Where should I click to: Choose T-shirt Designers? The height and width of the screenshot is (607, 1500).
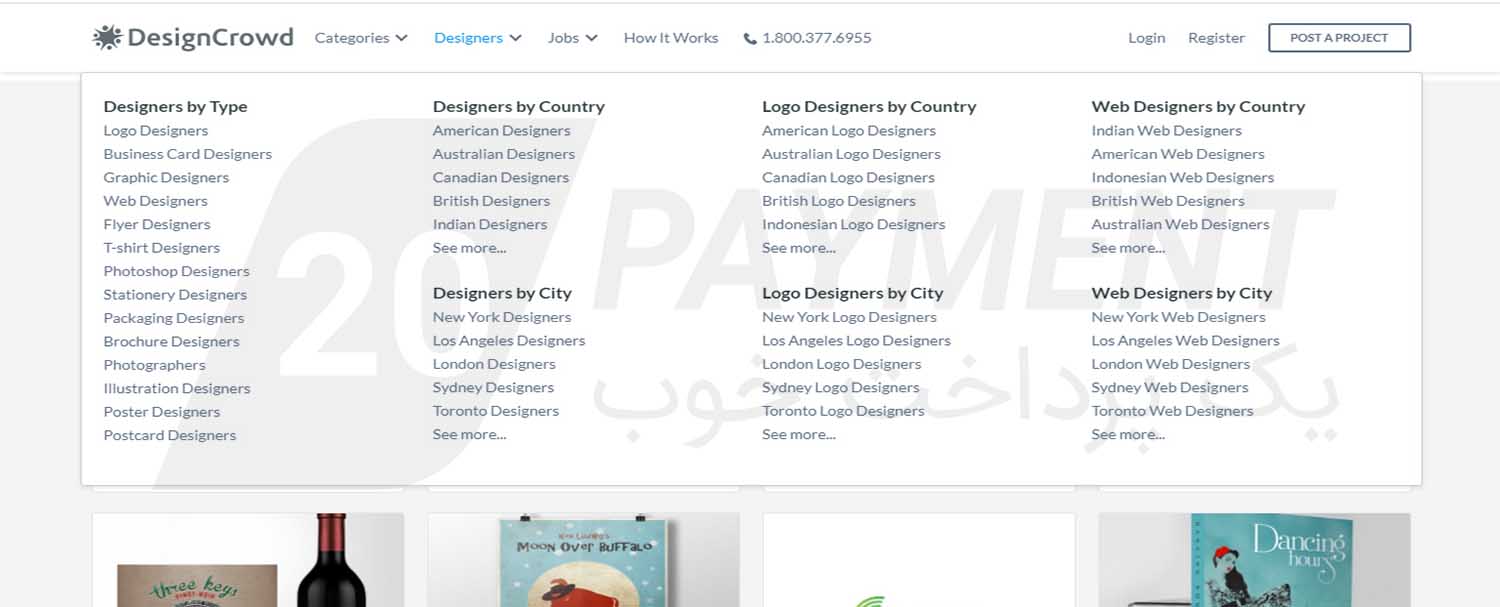161,248
